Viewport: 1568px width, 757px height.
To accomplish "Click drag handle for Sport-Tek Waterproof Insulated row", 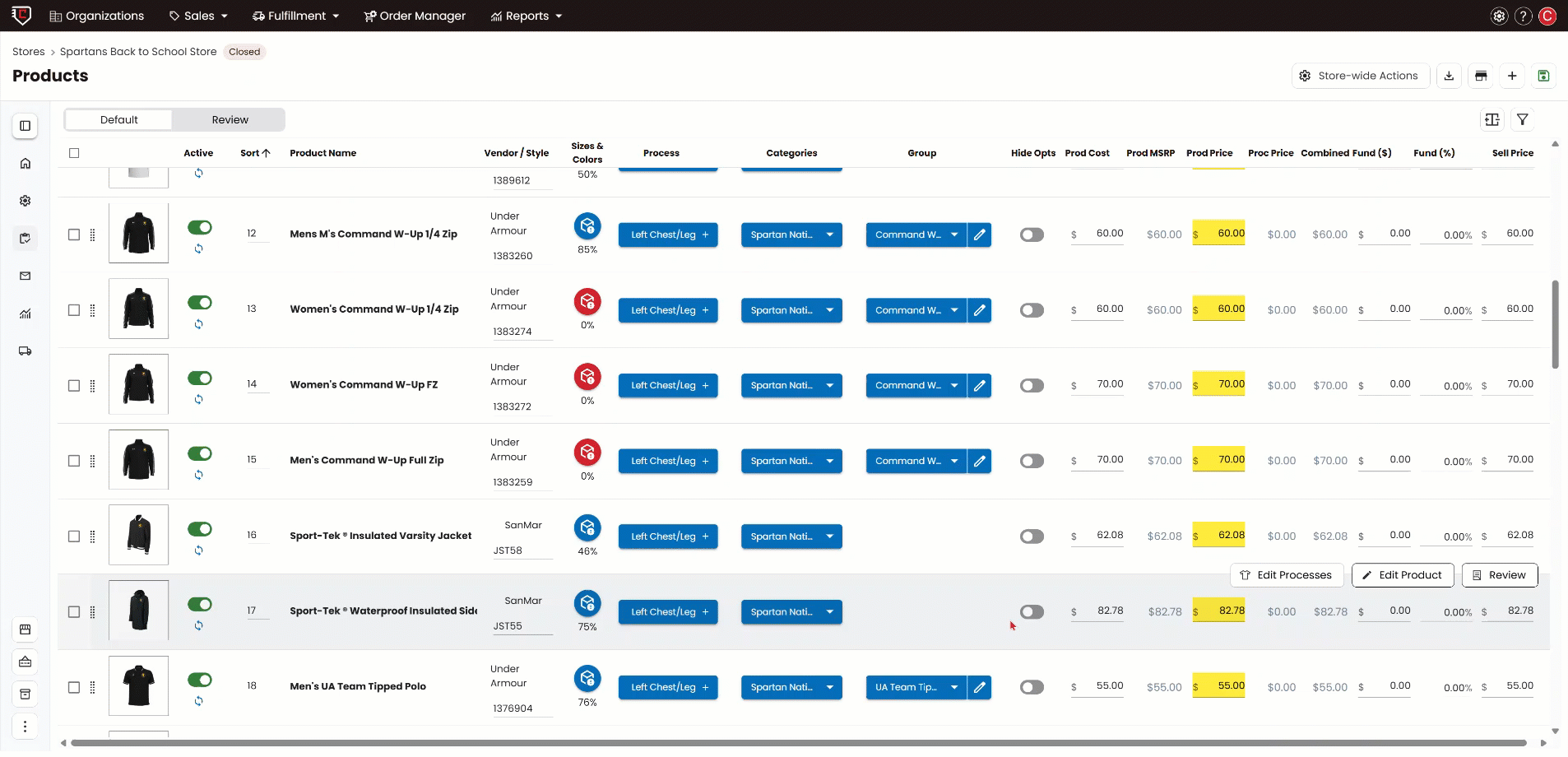I will (92, 612).
